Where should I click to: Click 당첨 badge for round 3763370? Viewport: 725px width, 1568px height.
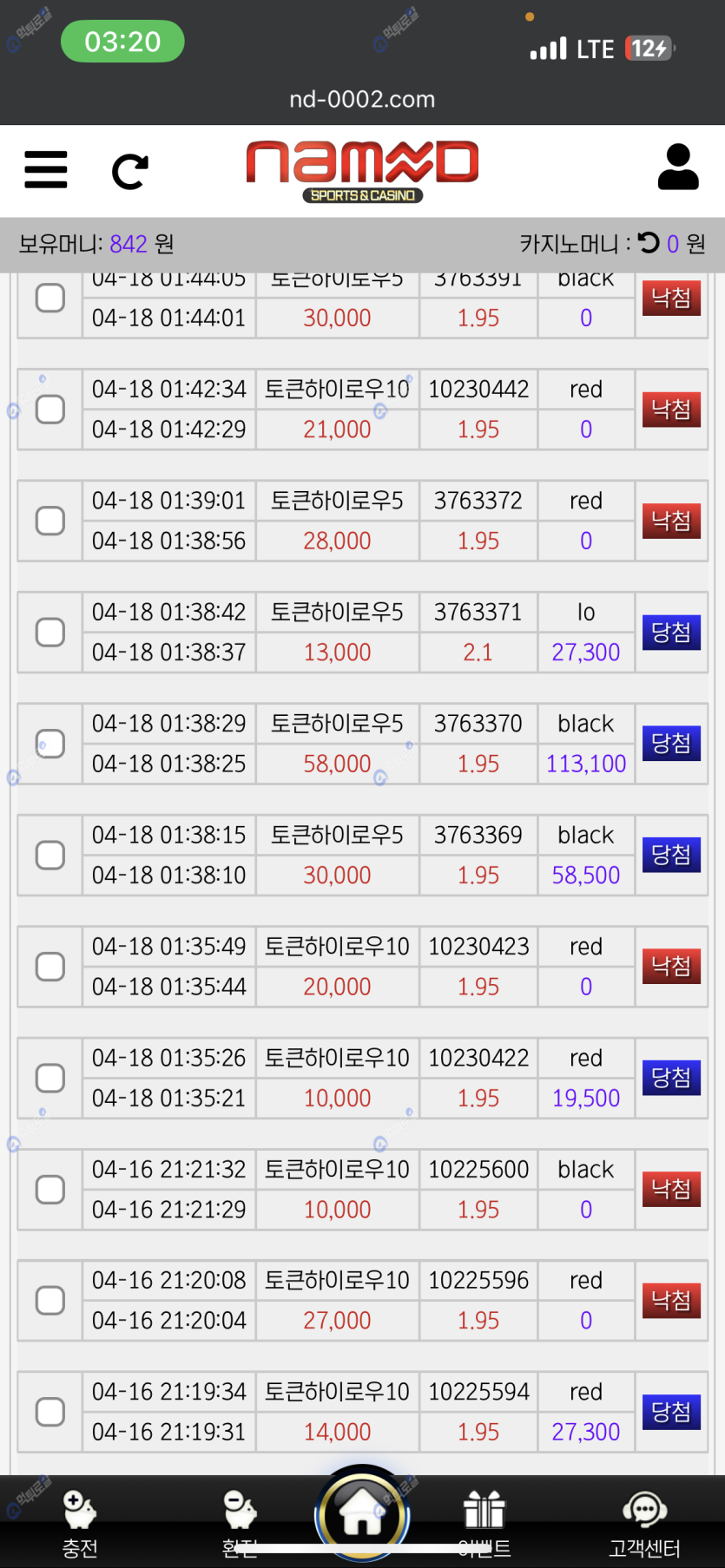point(671,744)
